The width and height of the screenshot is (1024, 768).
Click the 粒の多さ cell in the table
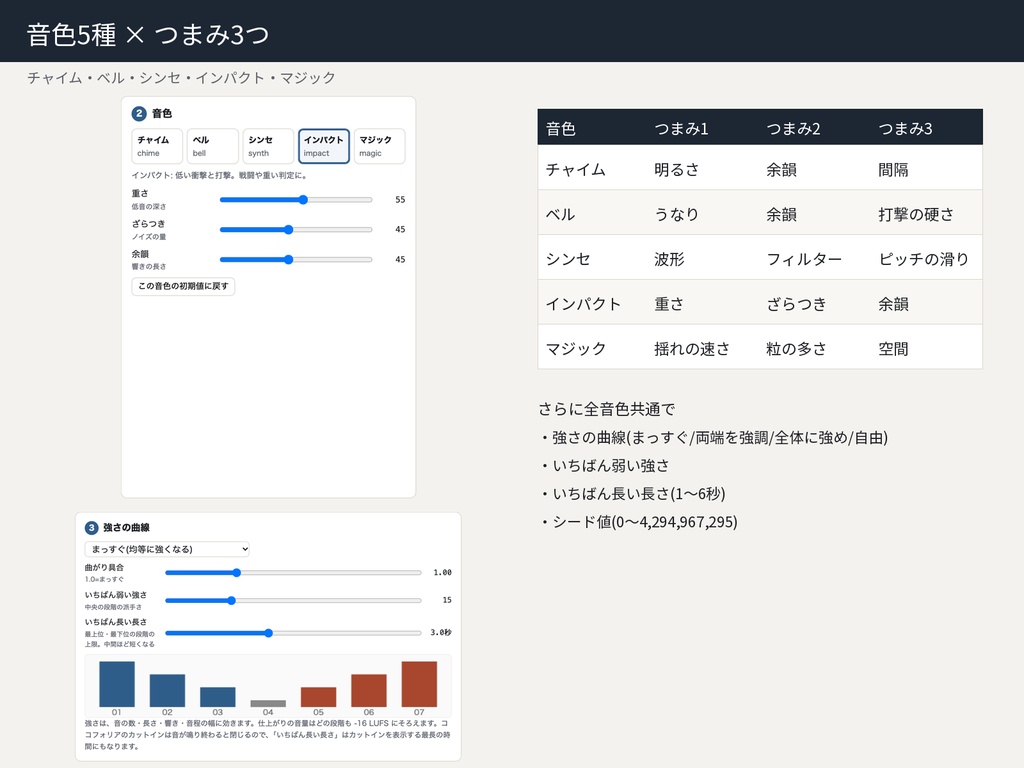[x=796, y=349]
